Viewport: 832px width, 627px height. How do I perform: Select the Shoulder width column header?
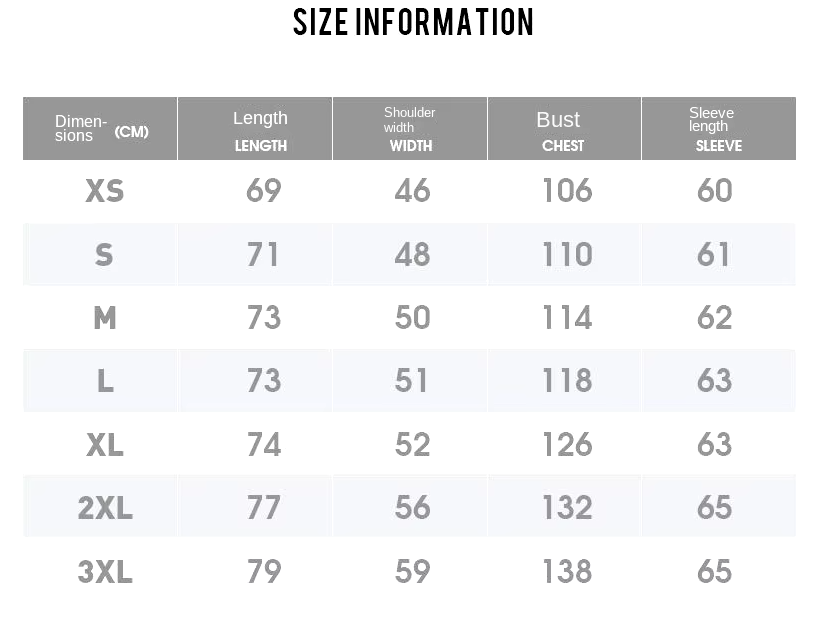[x=410, y=129]
